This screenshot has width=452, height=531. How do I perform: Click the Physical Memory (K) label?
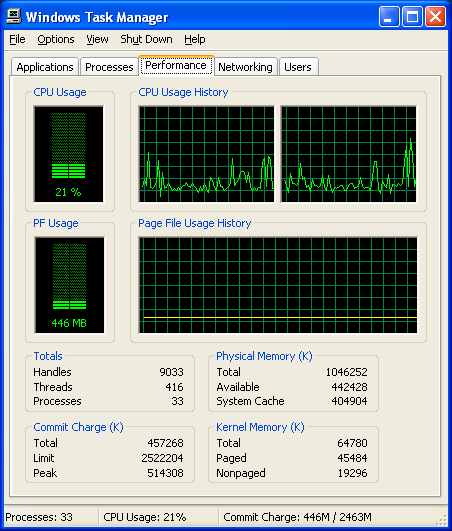click(x=264, y=356)
